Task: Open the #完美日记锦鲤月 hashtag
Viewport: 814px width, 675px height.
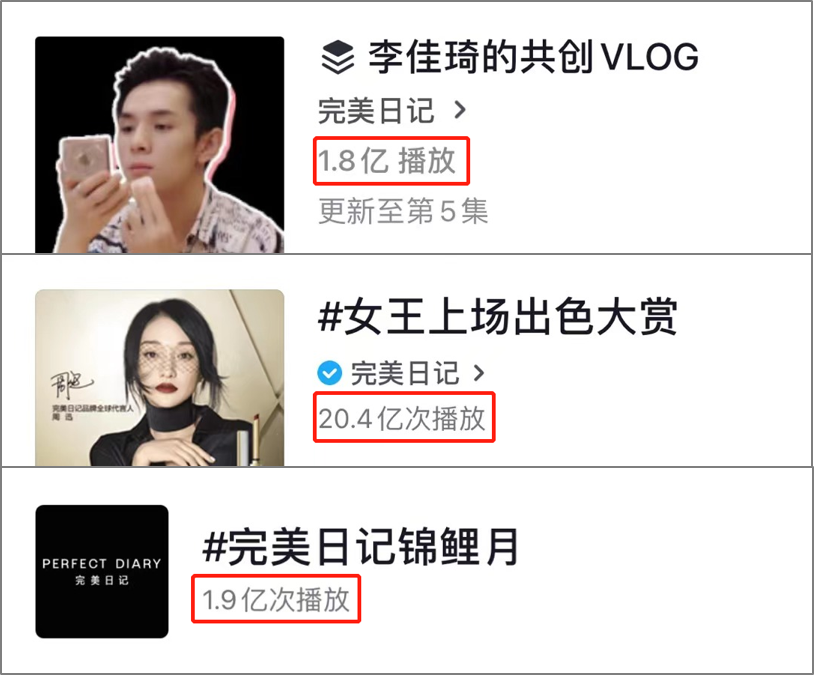Action: tap(360, 546)
